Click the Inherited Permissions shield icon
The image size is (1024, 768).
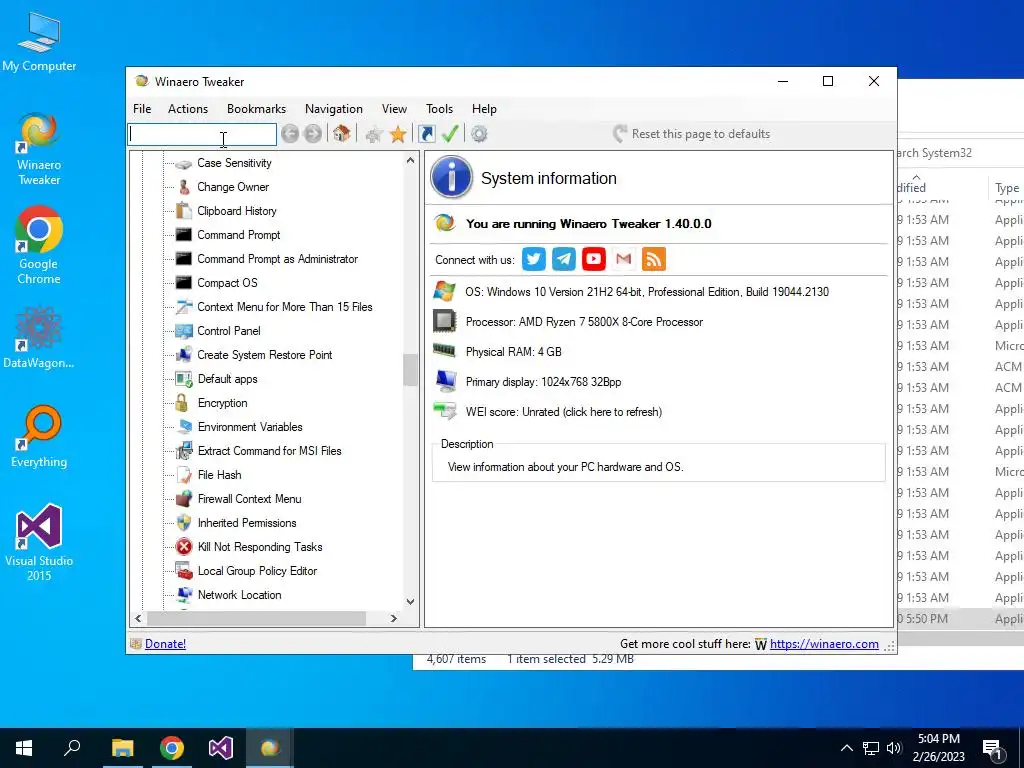tap(184, 522)
